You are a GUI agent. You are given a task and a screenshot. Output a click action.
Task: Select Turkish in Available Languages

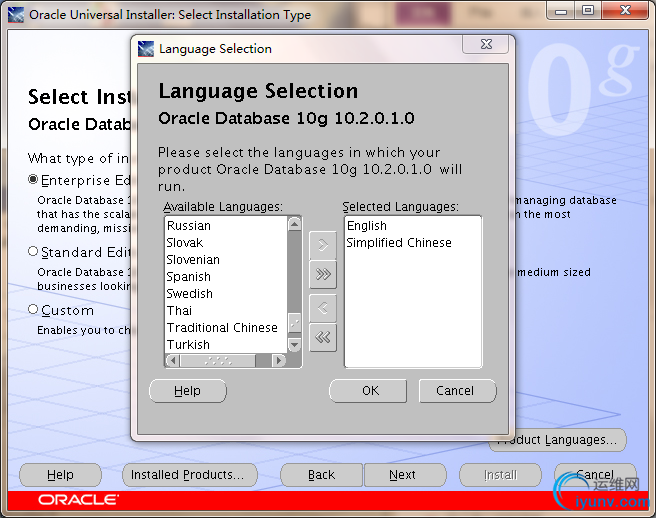click(x=226, y=345)
